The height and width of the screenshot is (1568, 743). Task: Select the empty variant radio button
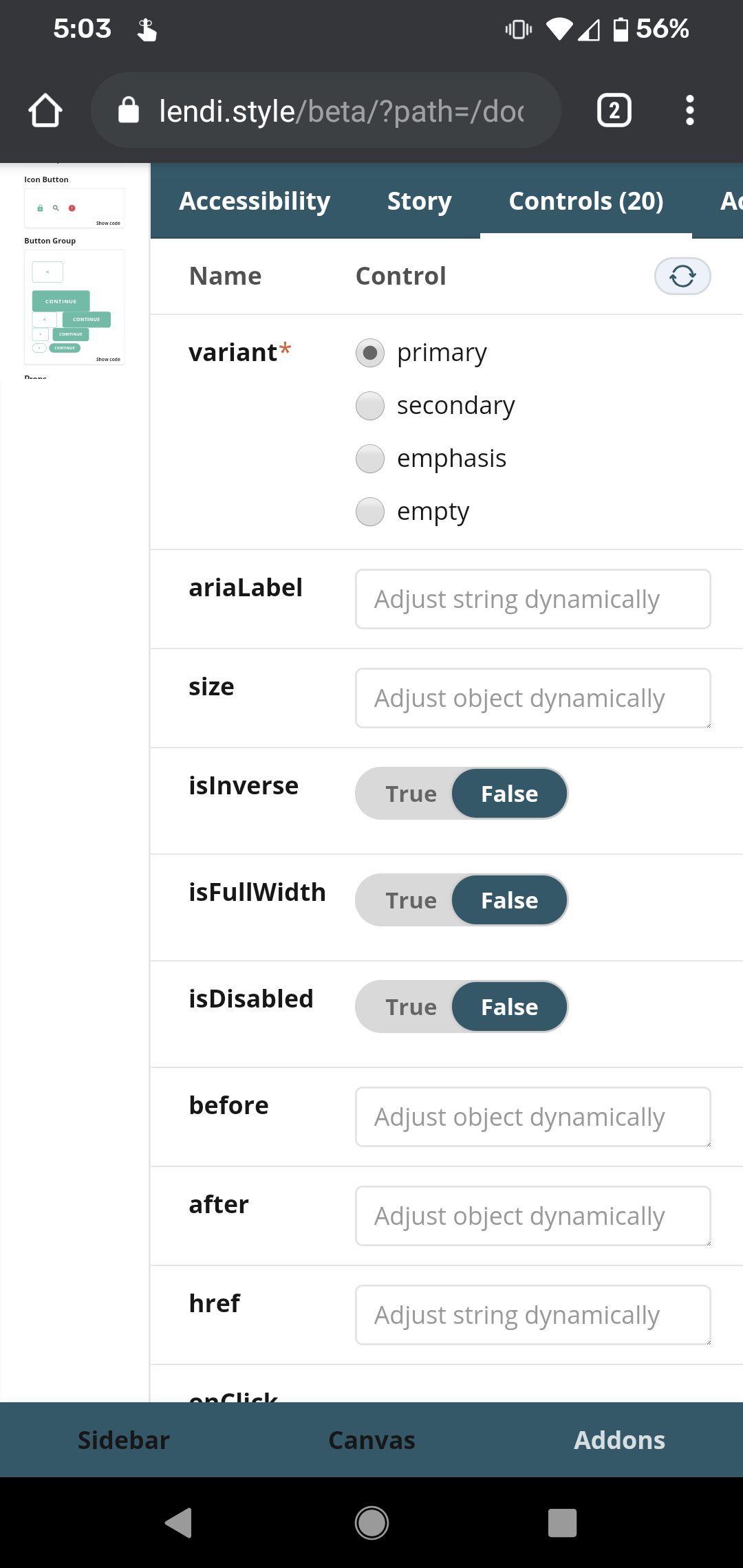[x=369, y=511]
